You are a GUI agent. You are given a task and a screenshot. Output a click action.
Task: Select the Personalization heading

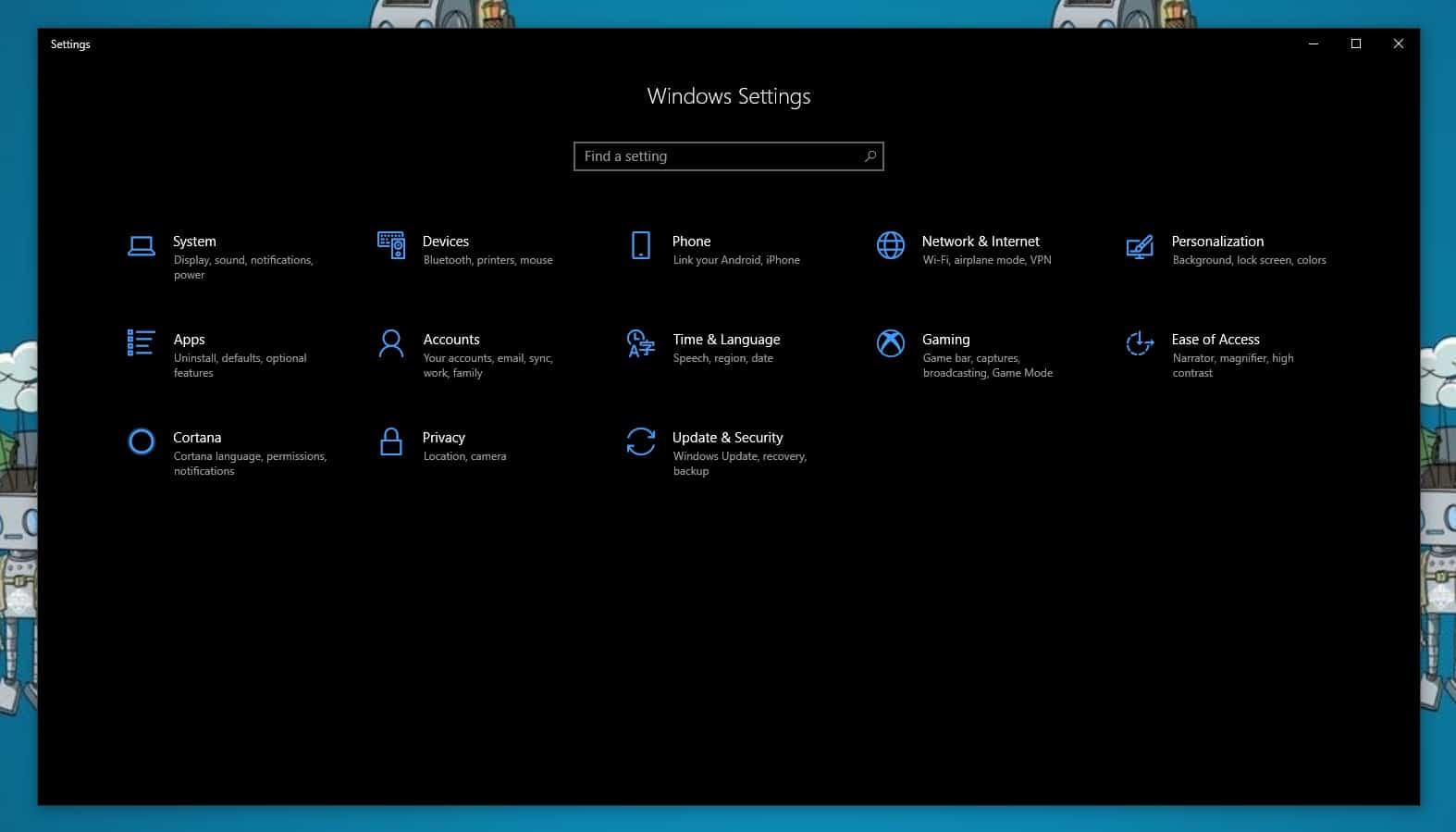coord(1217,242)
